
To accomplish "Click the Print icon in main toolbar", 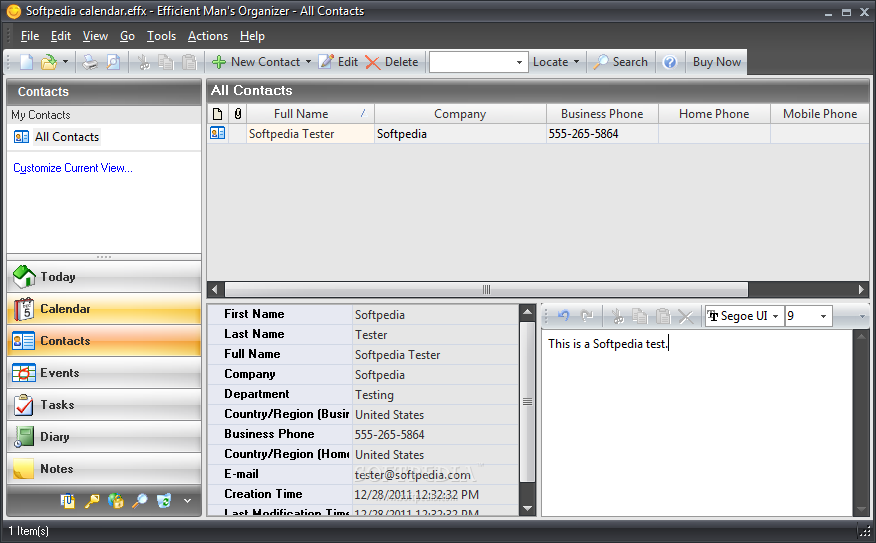I will tap(90, 62).
